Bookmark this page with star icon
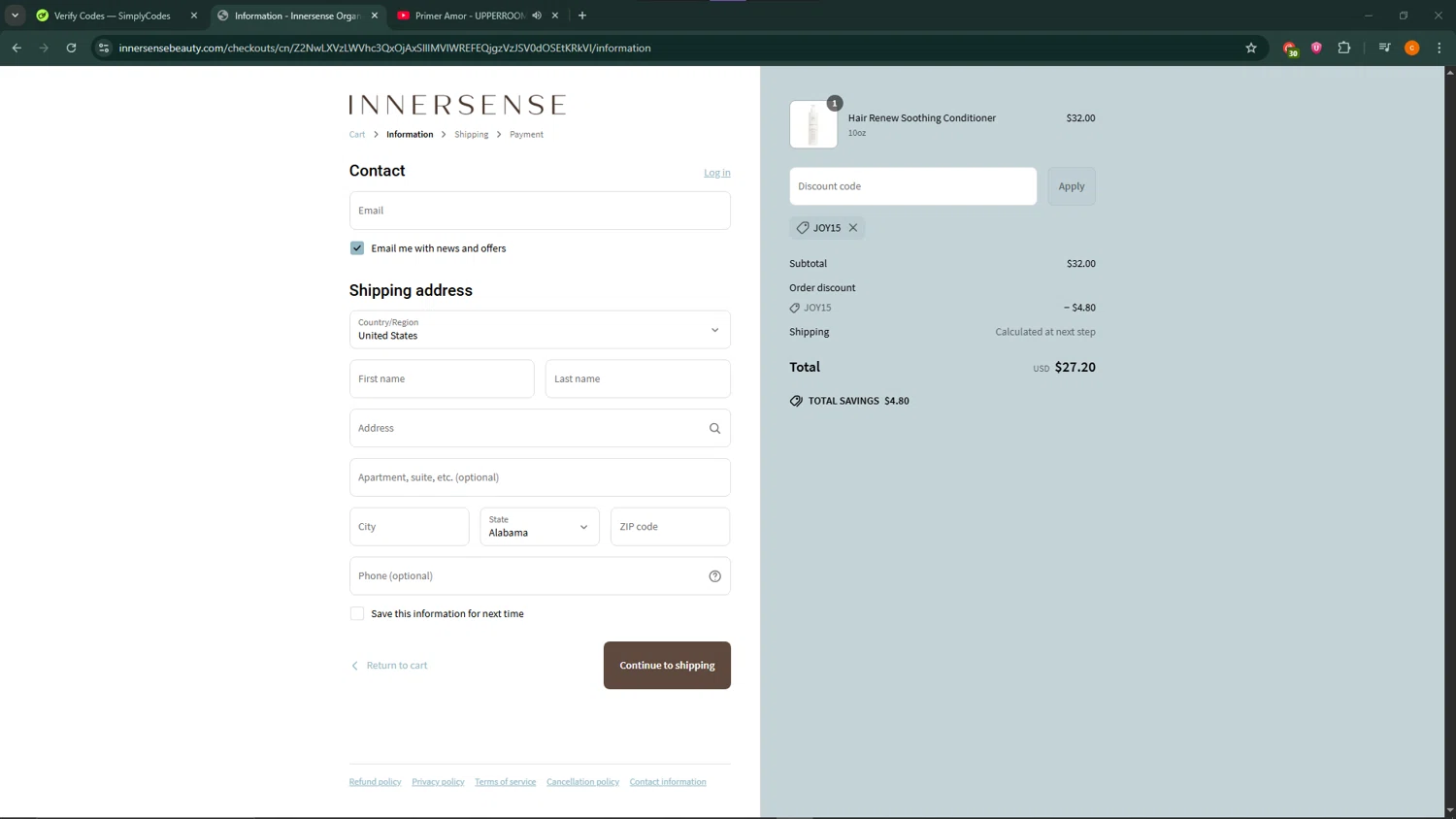1456x819 pixels. 1251,48
